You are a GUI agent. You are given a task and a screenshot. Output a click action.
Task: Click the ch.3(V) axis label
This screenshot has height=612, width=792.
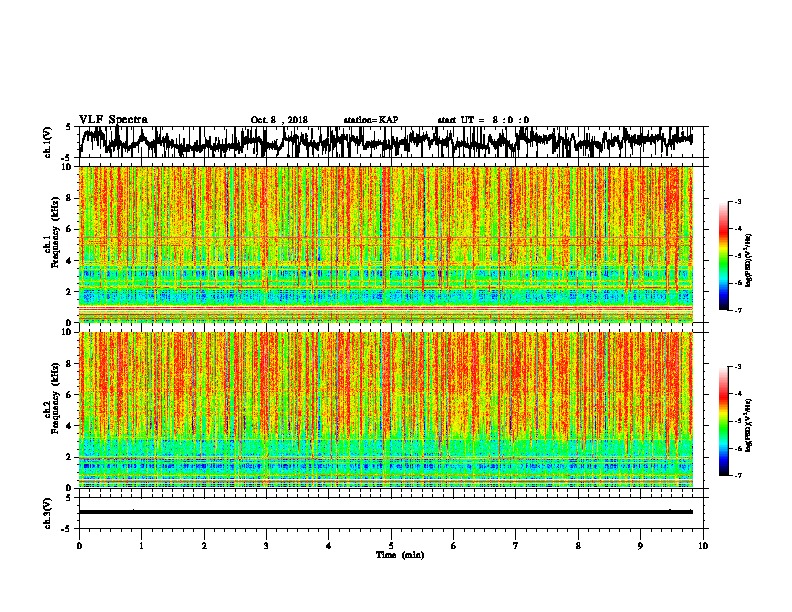click(x=48, y=514)
